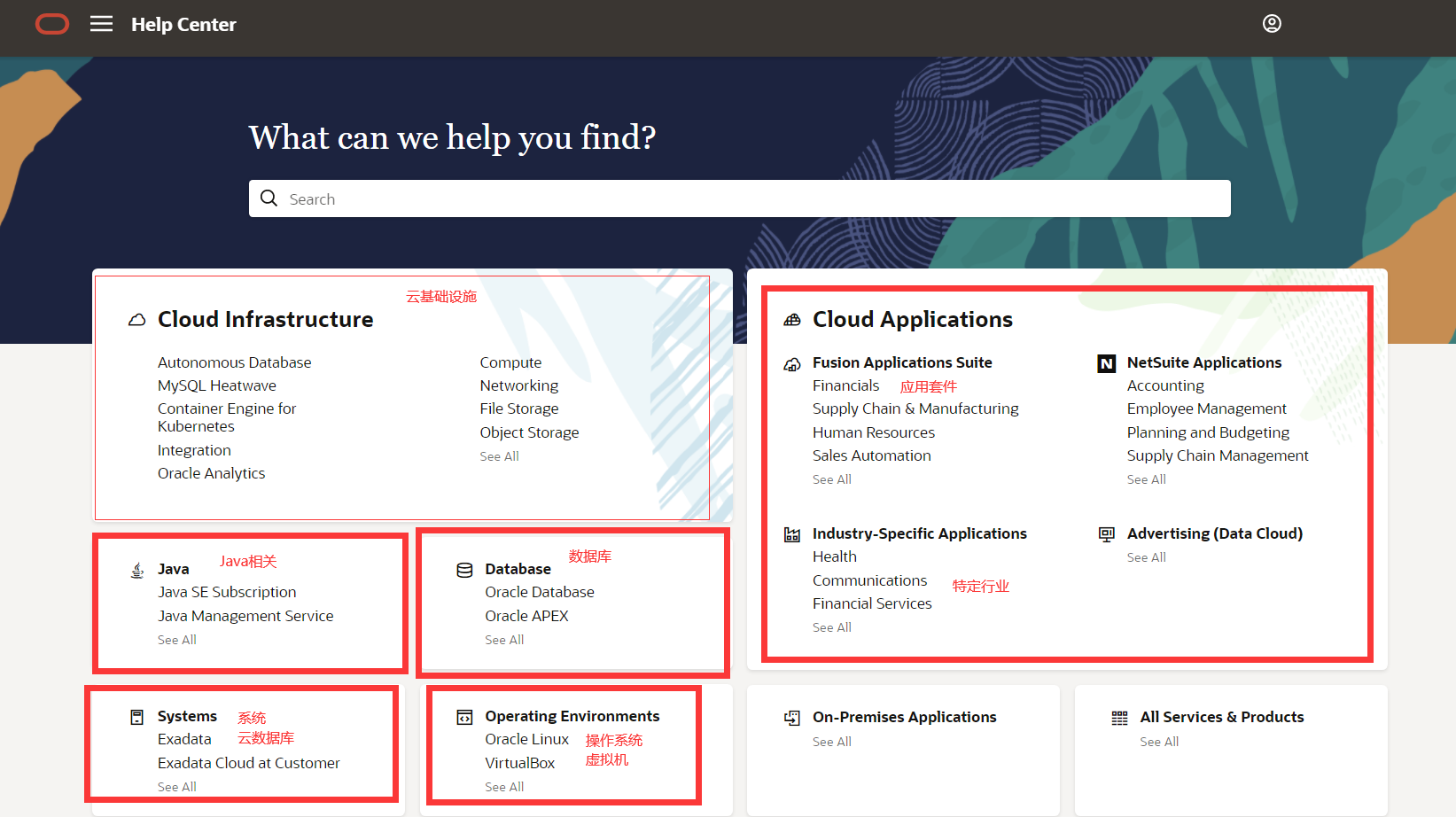The image size is (1456, 817).
Task: Focus the Search input field
Action: (x=740, y=198)
